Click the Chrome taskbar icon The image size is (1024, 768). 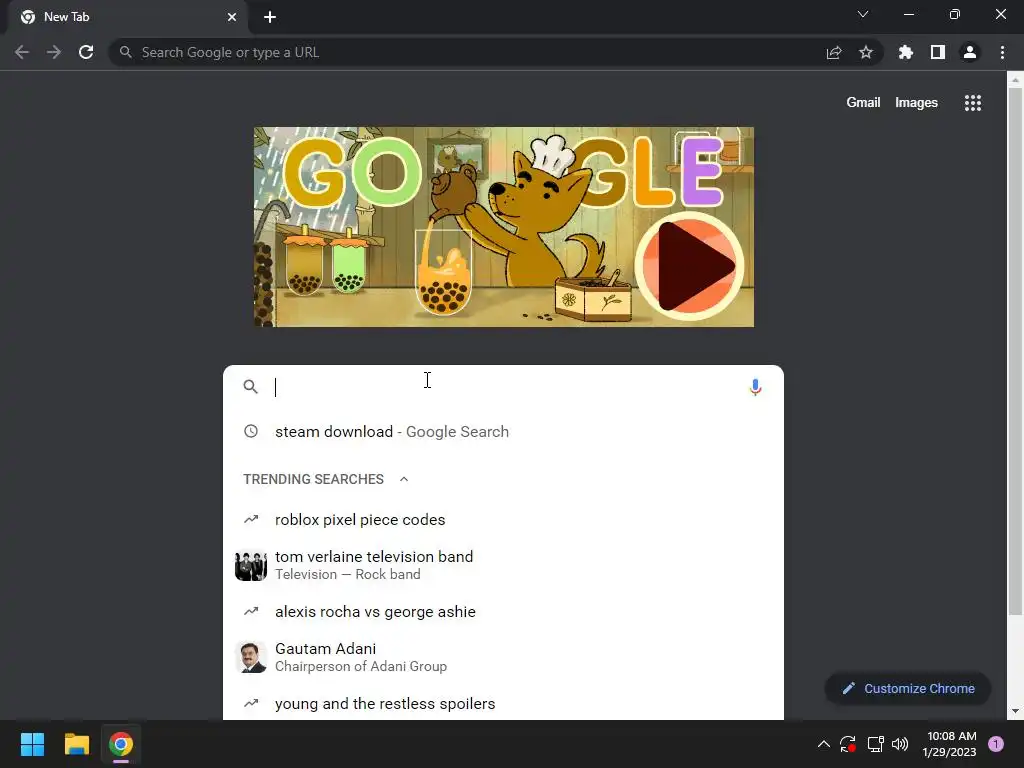click(x=121, y=744)
